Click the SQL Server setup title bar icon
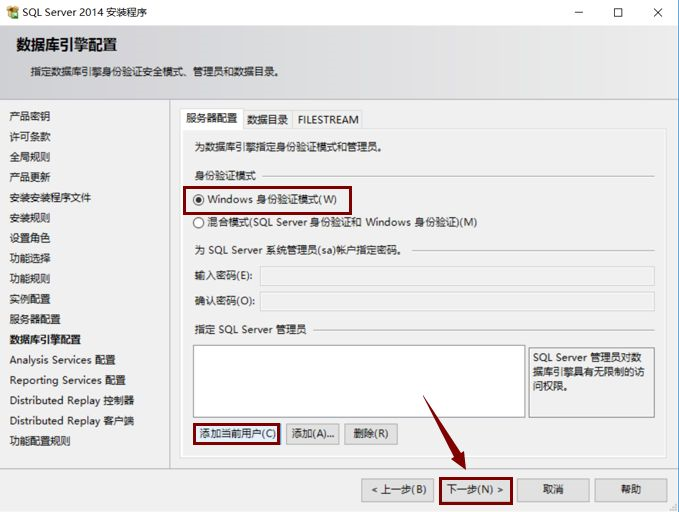Image resolution: width=679 pixels, height=512 pixels. [13, 12]
